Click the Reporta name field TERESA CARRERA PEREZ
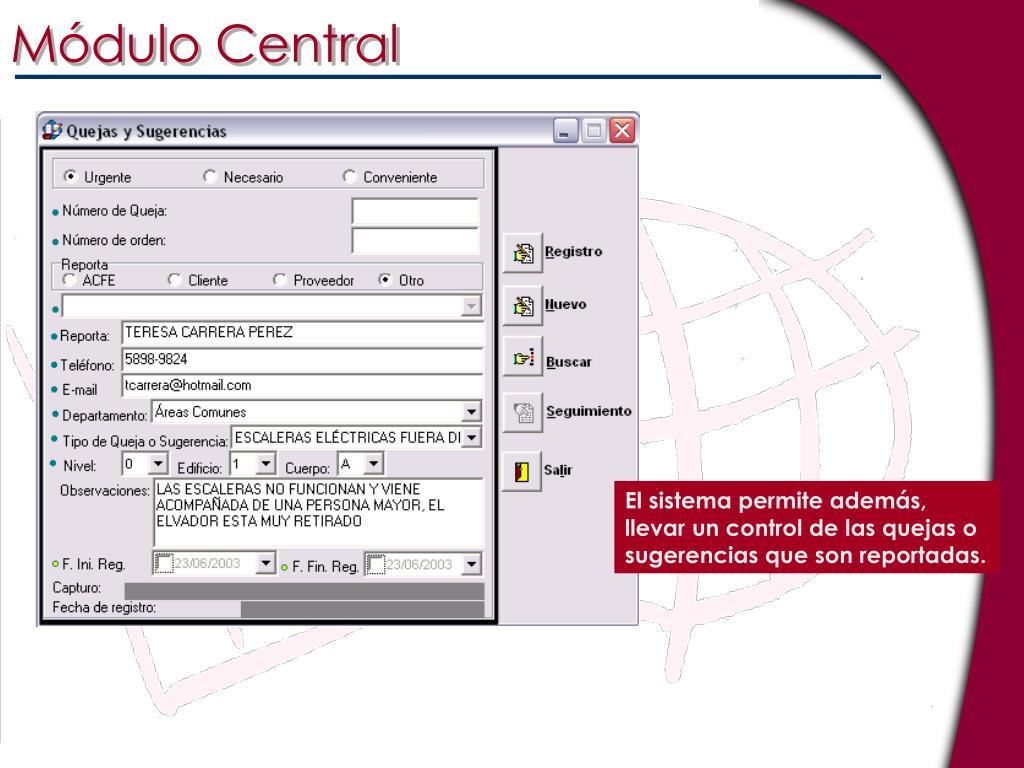 (302, 332)
